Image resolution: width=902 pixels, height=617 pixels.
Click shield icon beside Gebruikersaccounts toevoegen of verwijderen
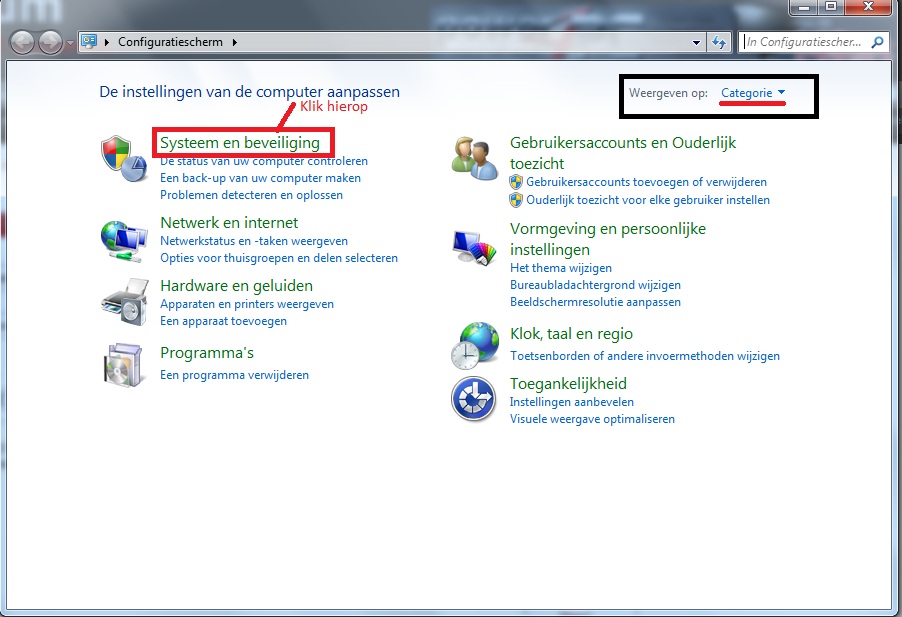516,182
